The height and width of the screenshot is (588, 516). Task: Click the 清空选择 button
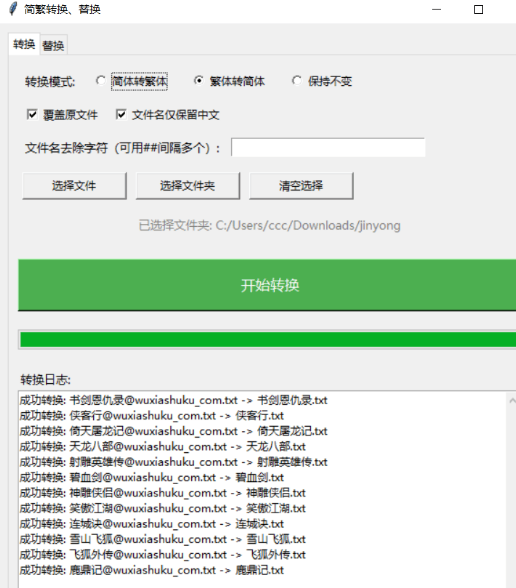point(301,186)
